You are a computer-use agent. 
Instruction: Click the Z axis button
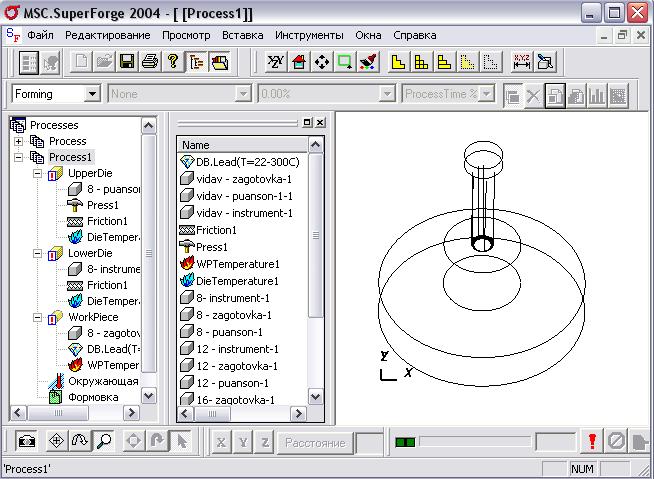(x=265, y=443)
